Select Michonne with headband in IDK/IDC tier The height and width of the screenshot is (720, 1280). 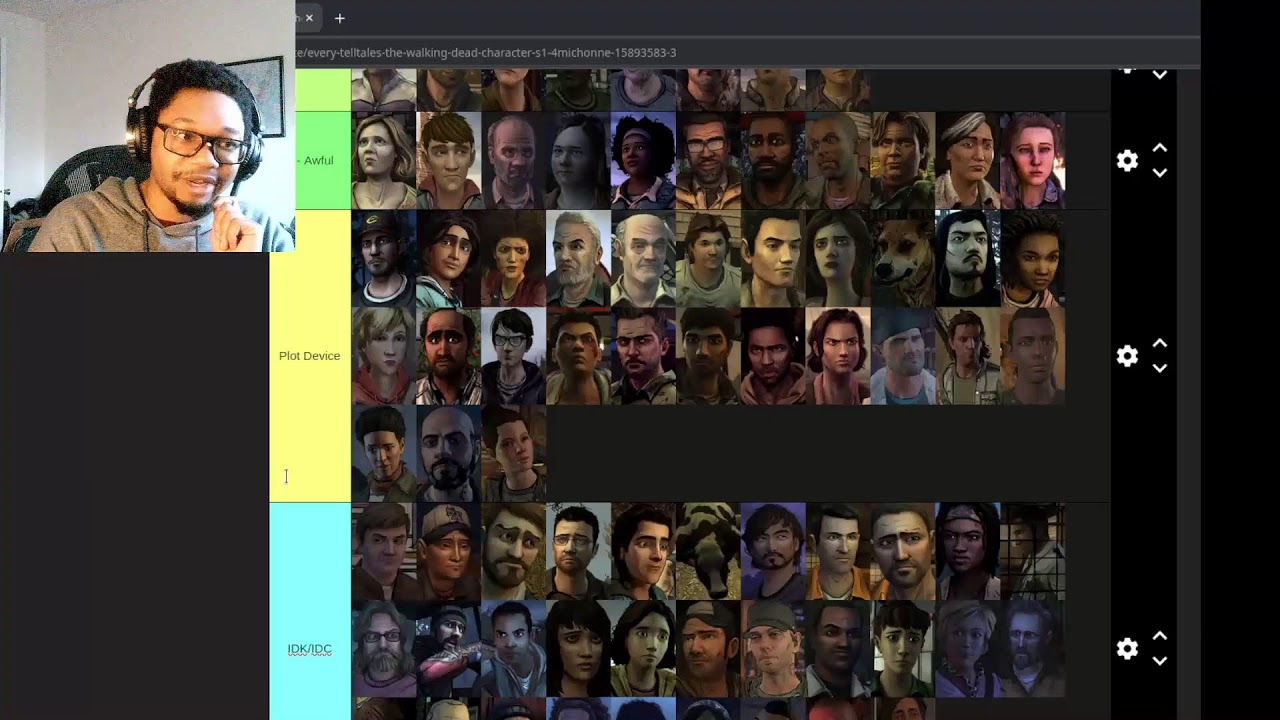(968, 551)
